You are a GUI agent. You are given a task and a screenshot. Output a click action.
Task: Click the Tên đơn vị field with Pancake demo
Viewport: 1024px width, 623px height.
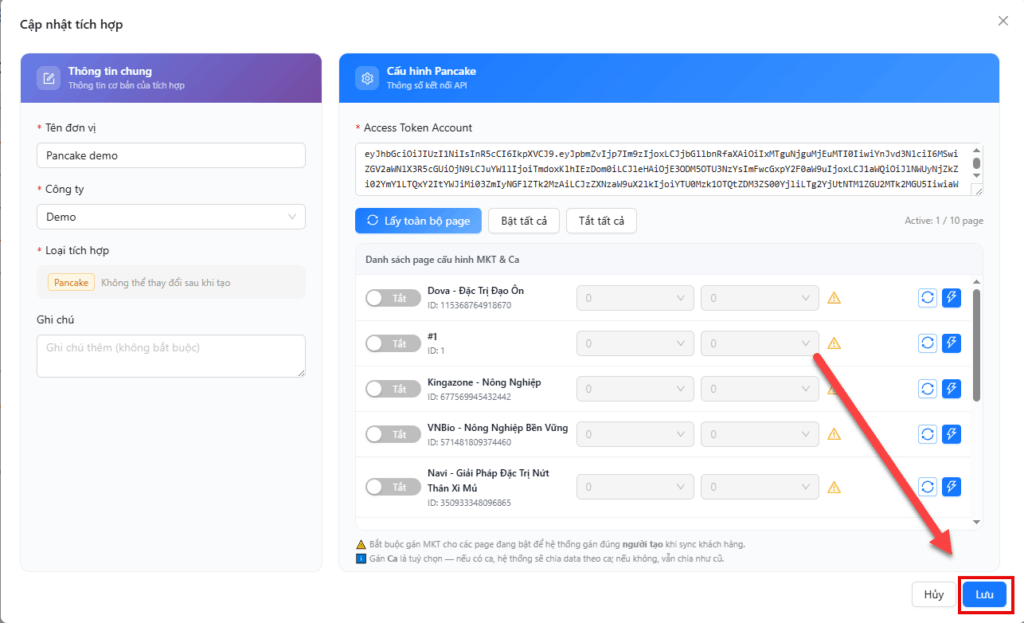click(x=171, y=155)
